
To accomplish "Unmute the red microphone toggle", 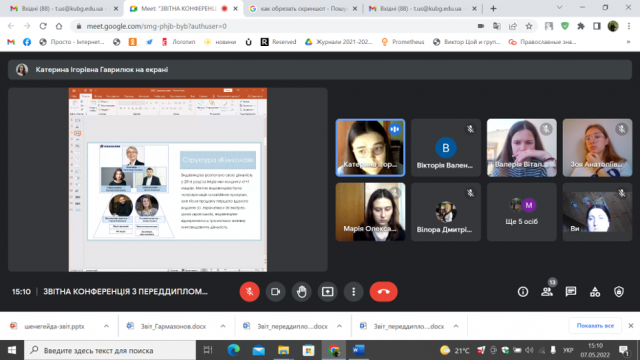I will (x=249, y=291).
